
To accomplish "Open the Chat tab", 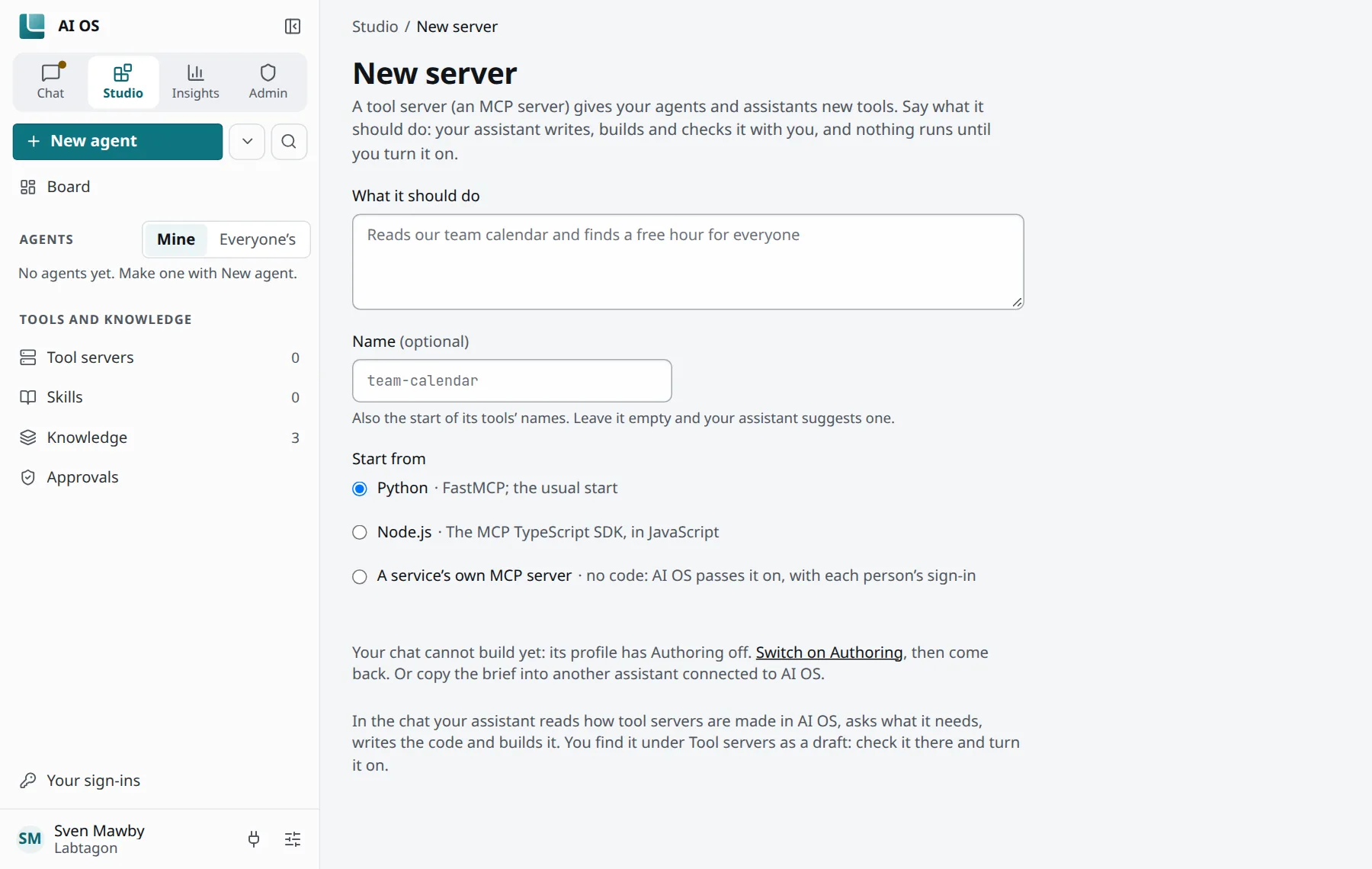I will pyautogui.click(x=50, y=82).
